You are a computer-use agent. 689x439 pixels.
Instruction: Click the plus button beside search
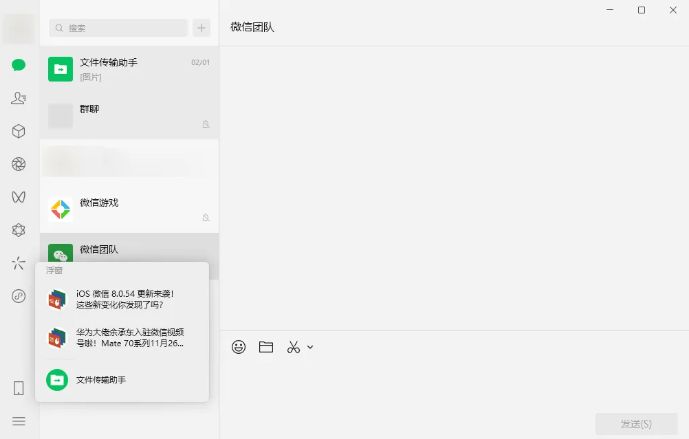point(201,28)
